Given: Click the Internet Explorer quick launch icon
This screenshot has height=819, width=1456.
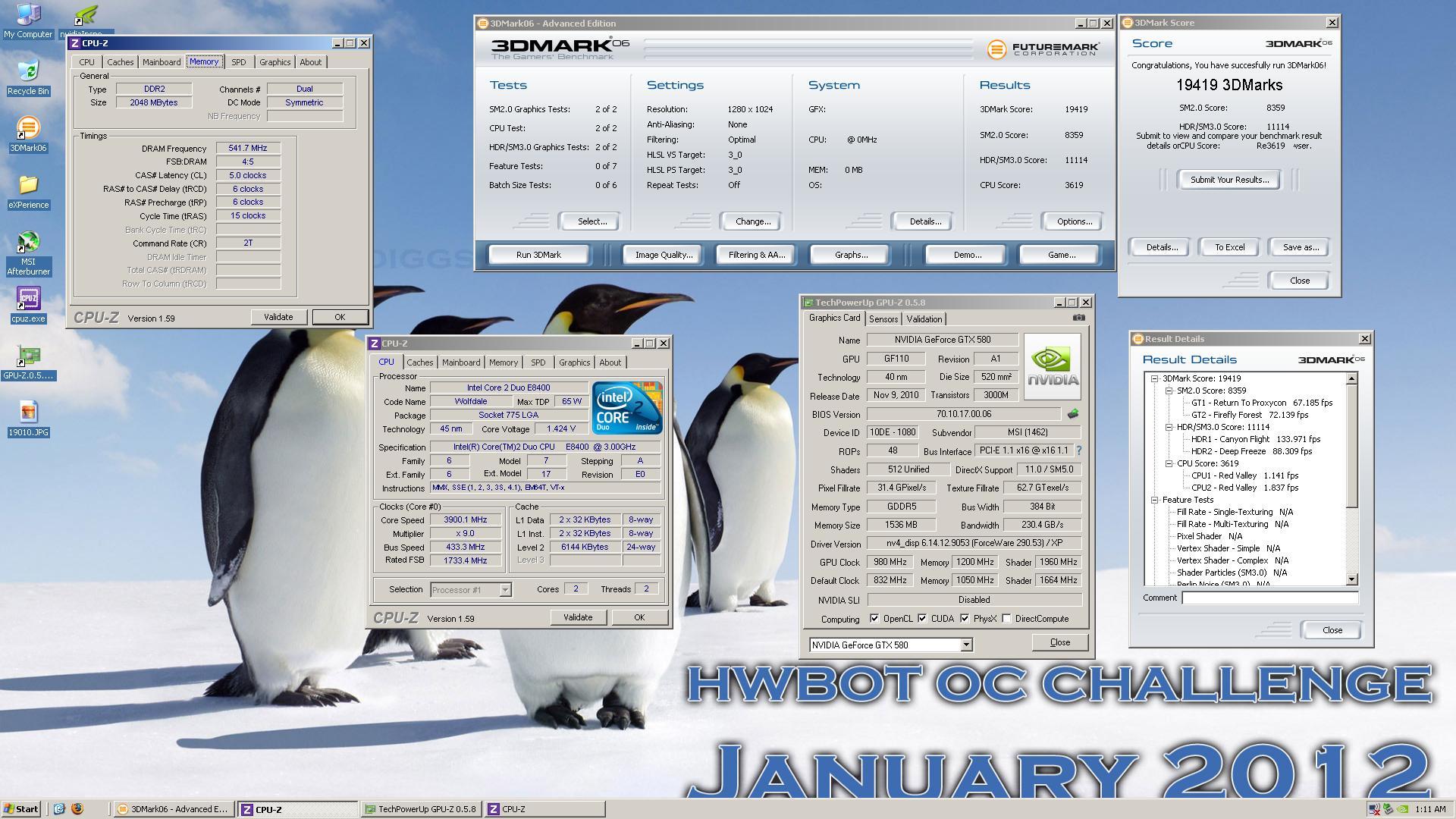Looking at the screenshot, I should pyautogui.click(x=59, y=808).
